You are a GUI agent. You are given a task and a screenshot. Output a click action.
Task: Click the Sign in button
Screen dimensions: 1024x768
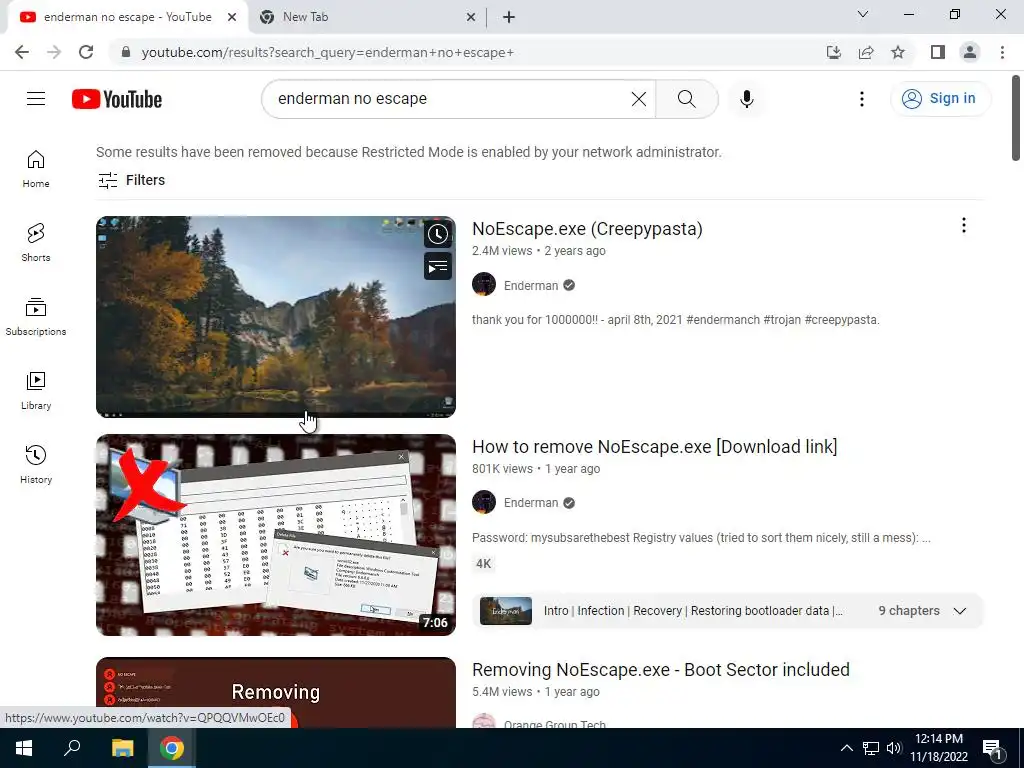(x=940, y=99)
